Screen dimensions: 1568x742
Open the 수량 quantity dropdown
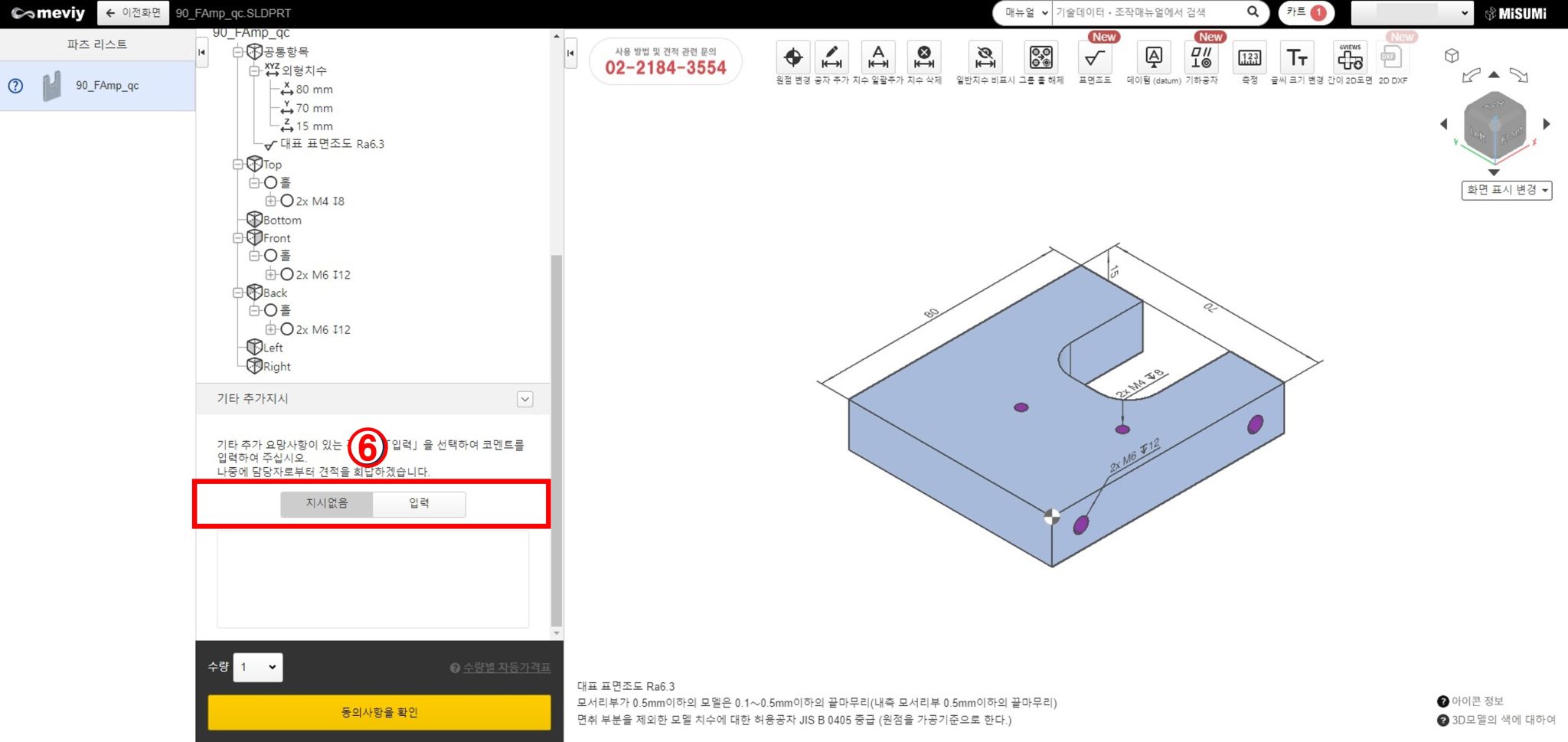click(x=258, y=668)
